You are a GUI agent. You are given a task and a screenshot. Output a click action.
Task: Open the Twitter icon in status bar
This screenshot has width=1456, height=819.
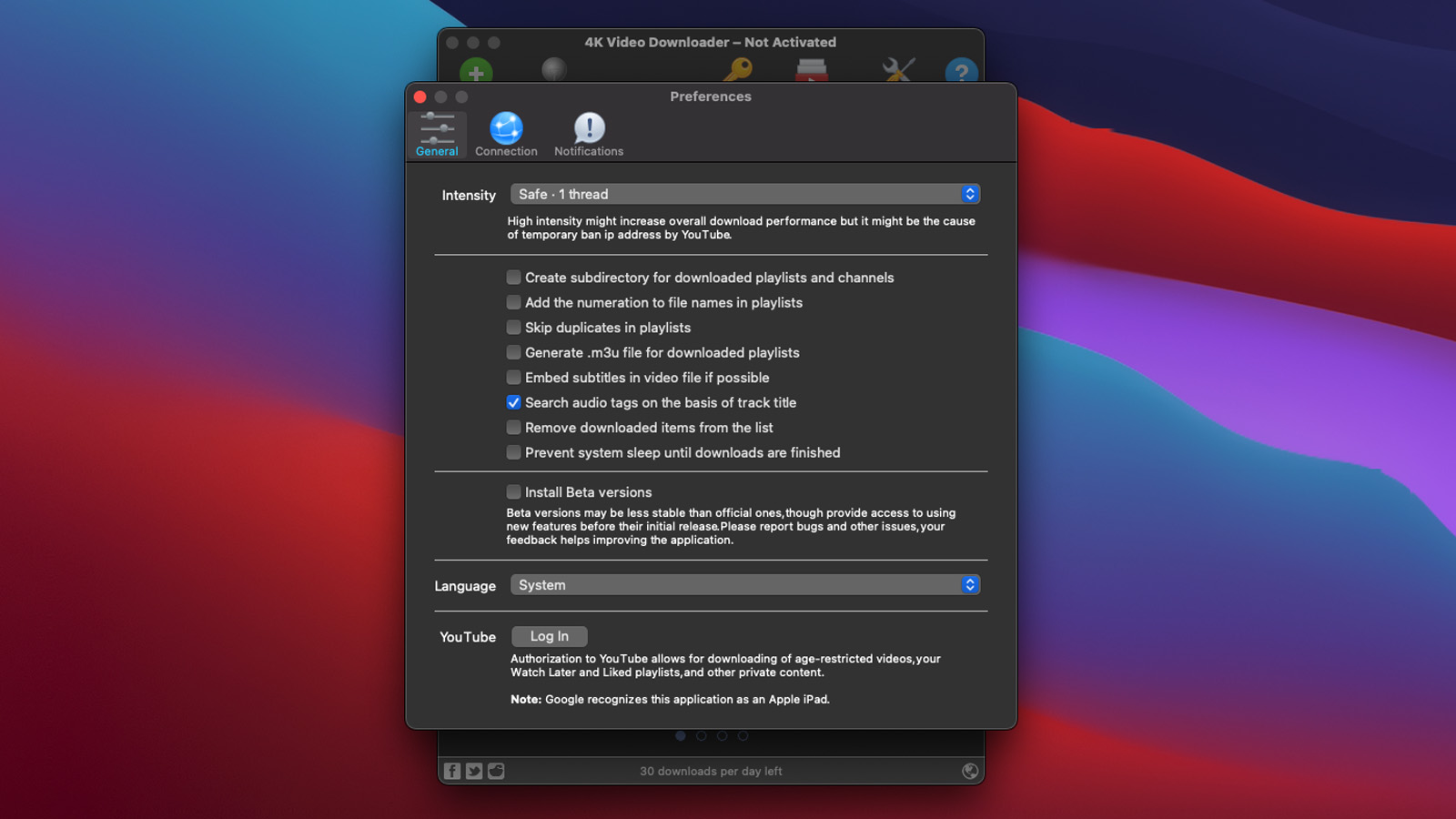pyautogui.click(x=474, y=771)
